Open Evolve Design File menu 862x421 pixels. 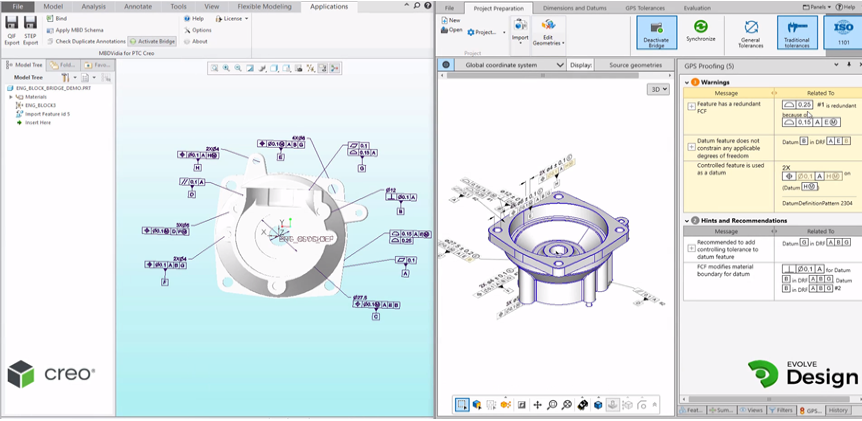tap(449, 8)
